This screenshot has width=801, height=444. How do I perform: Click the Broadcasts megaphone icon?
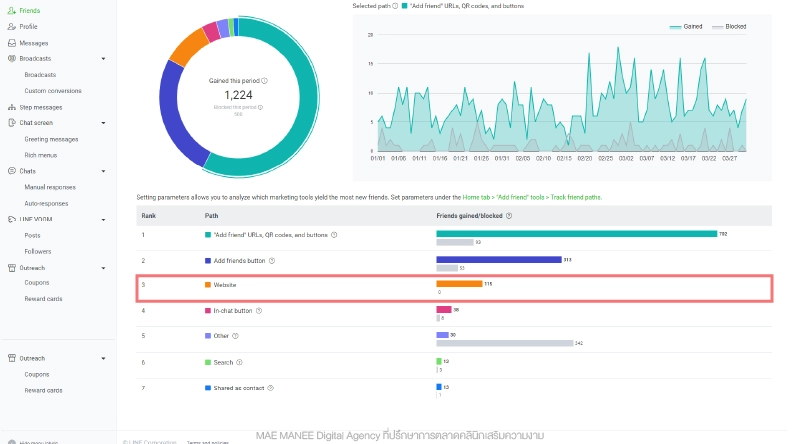(12, 58)
